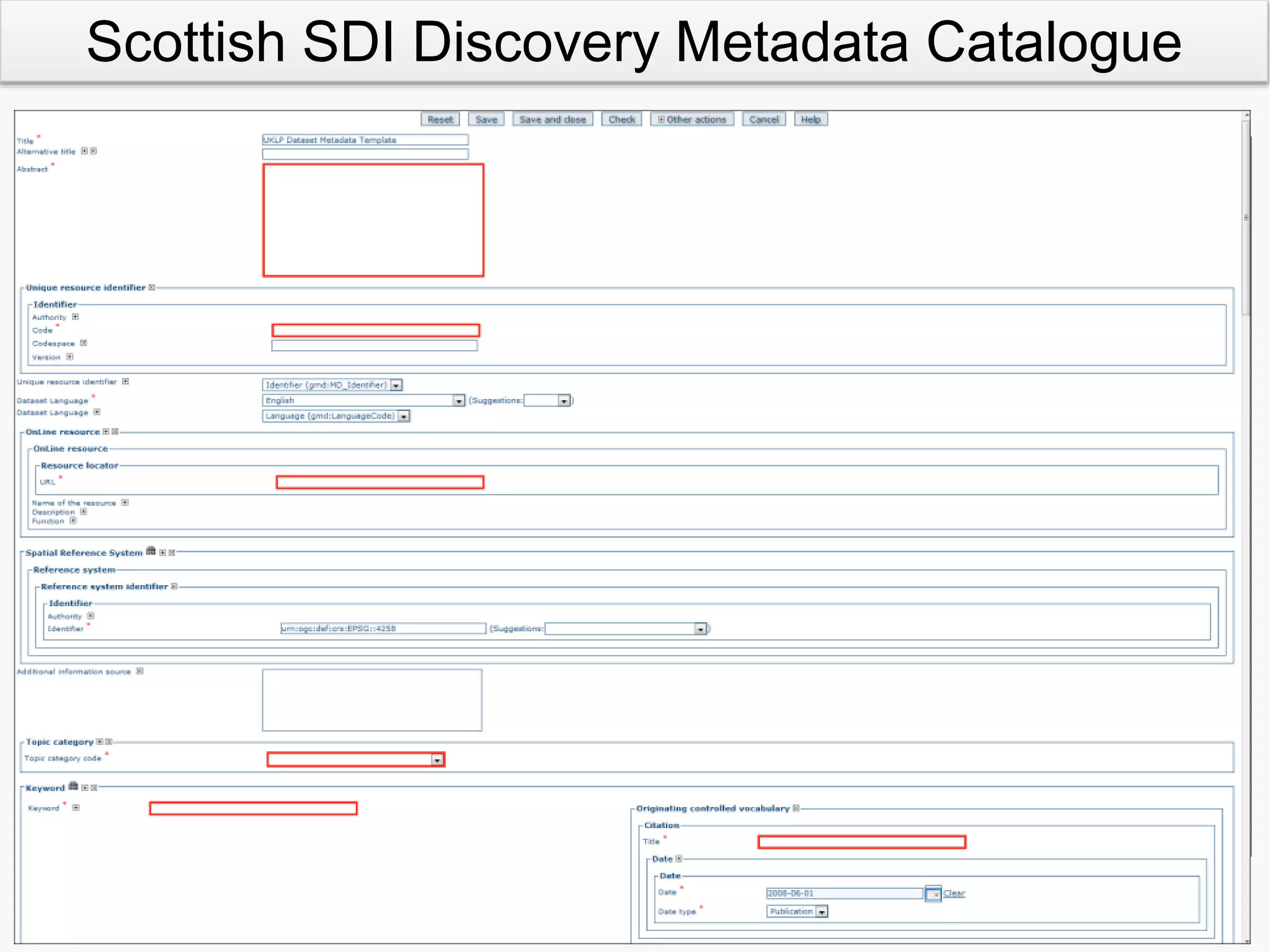Add another Keyword entry with plus icon
1270x952 pixels.
click(76, 808)
